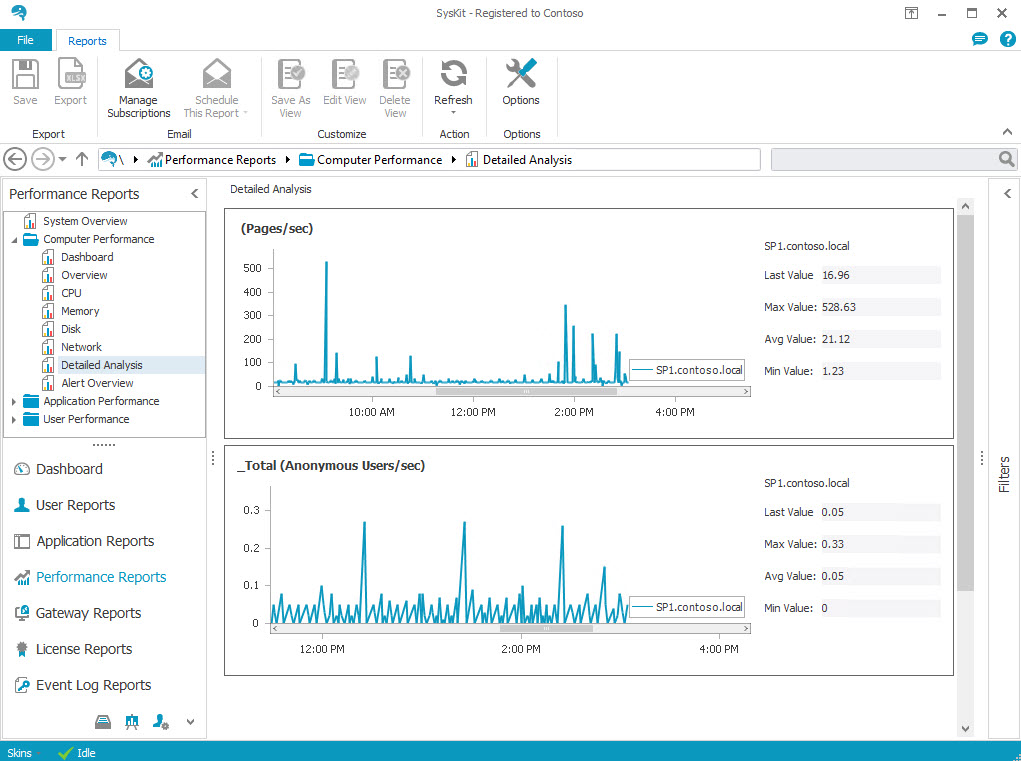Image resolution: width=1021 pixels, height=761 pixels.
Task: Open the help question mark icon
Action: [1007, 39]
